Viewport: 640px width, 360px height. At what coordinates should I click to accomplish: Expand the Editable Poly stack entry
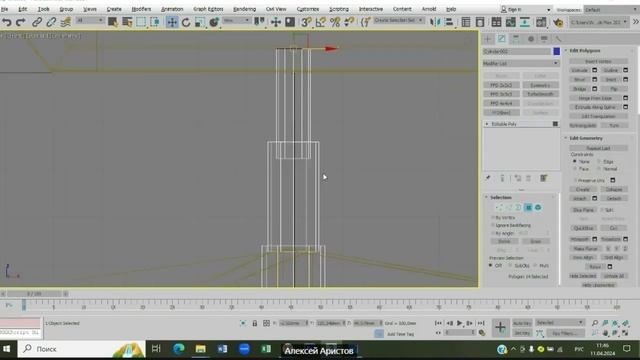[487, 124]
